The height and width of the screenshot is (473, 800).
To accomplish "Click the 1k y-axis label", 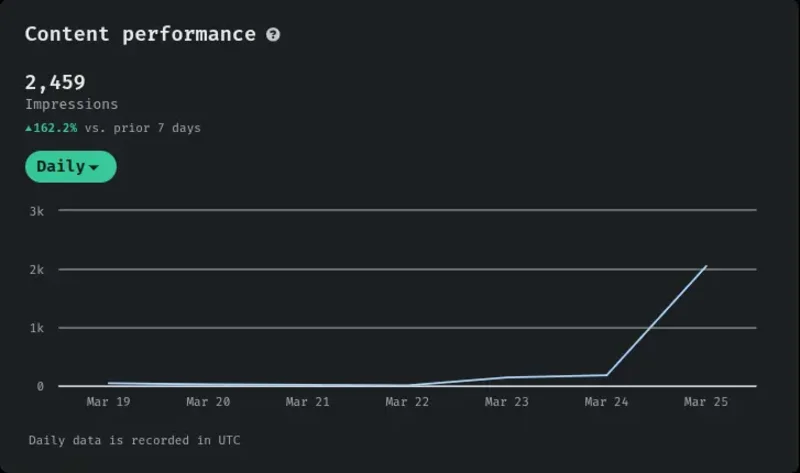I will click(37, 328).
